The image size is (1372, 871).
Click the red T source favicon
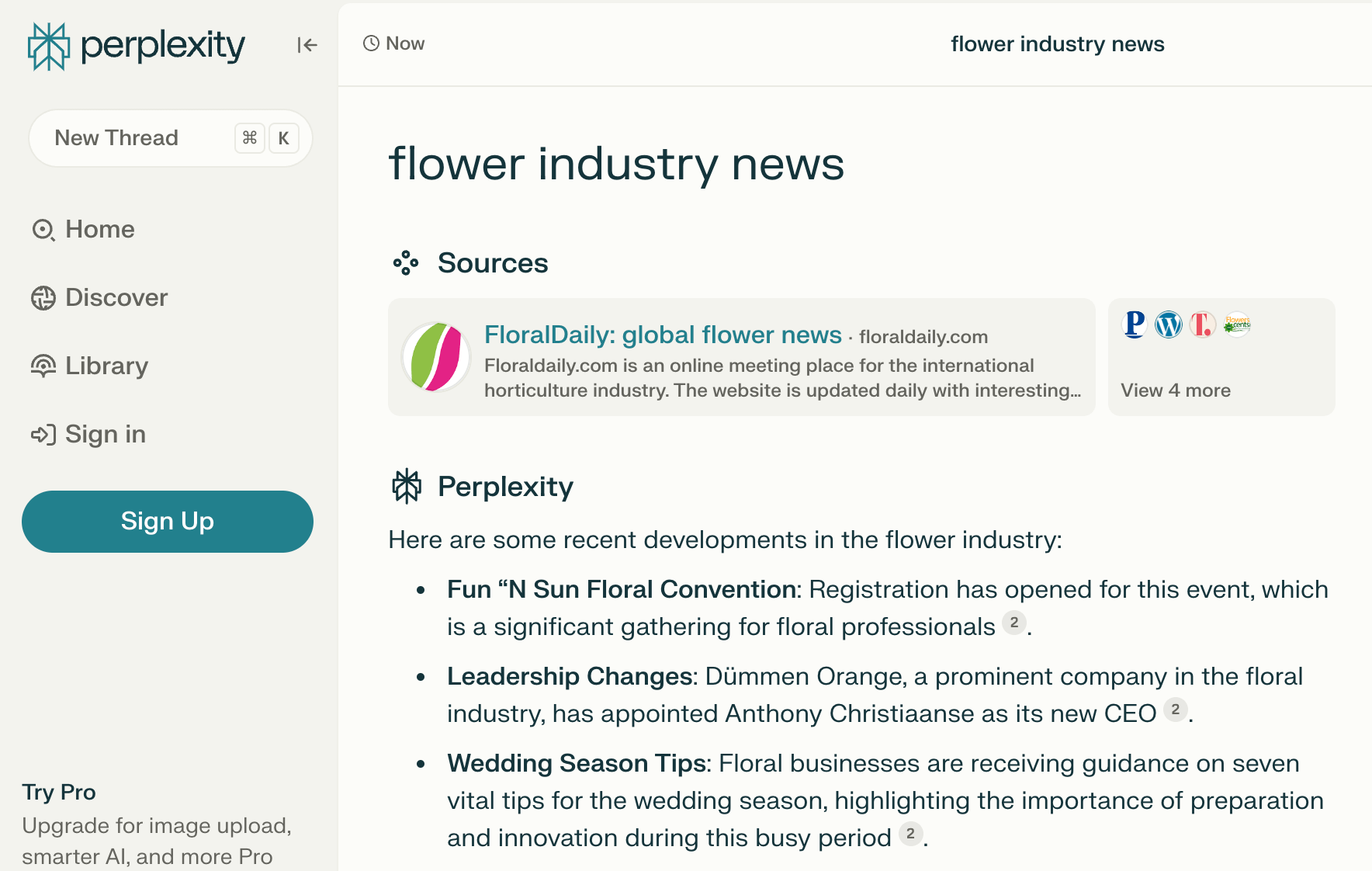click(x=1203, y=324)
